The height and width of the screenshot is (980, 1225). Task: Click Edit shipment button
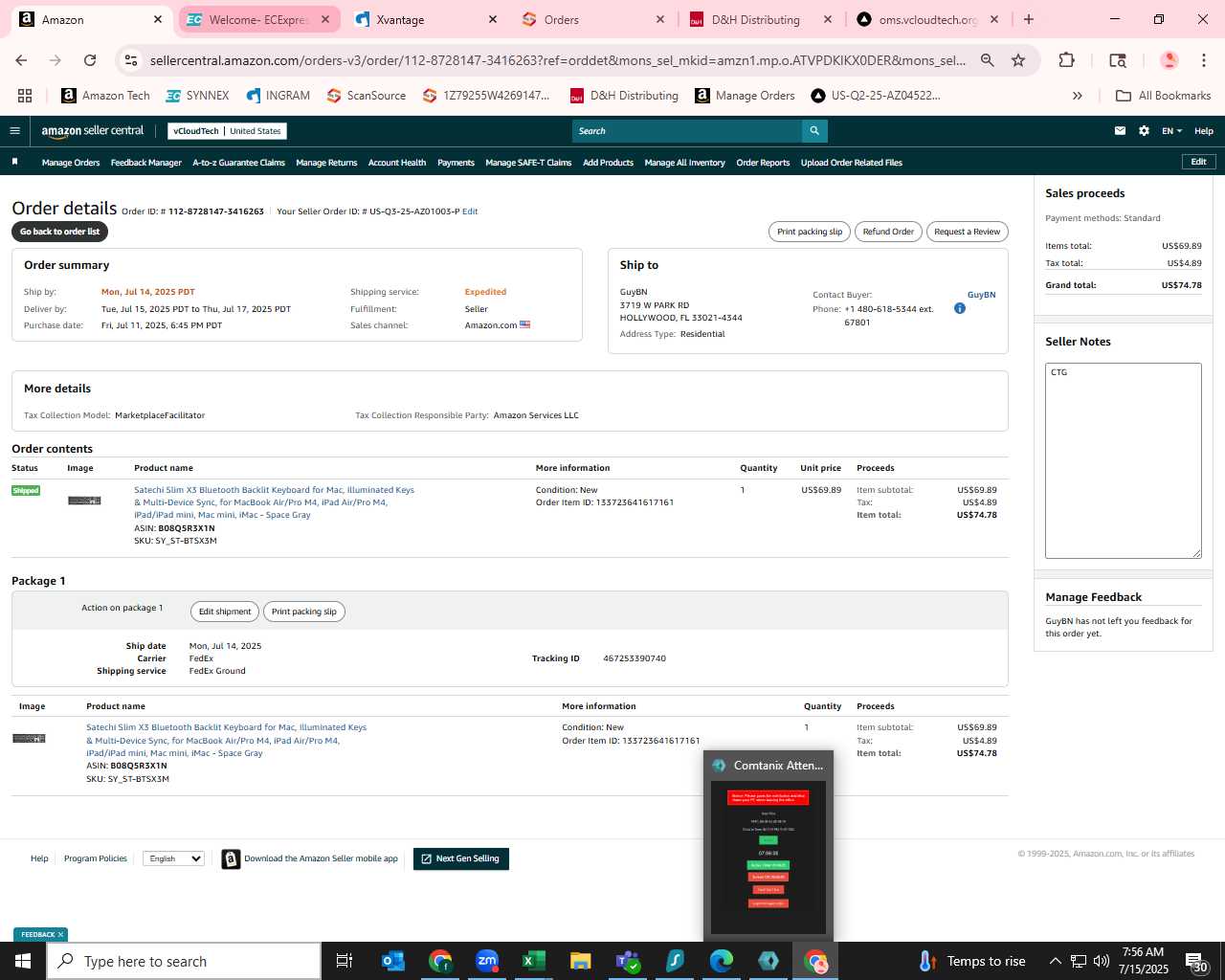click(x=225, y=612)
